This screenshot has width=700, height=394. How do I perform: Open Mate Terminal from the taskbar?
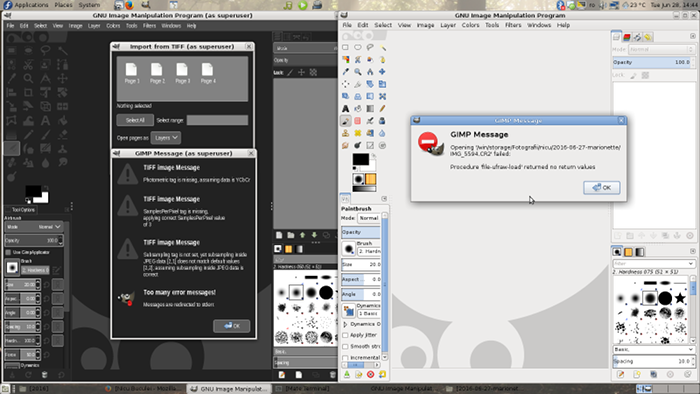(x=307, y=389)
